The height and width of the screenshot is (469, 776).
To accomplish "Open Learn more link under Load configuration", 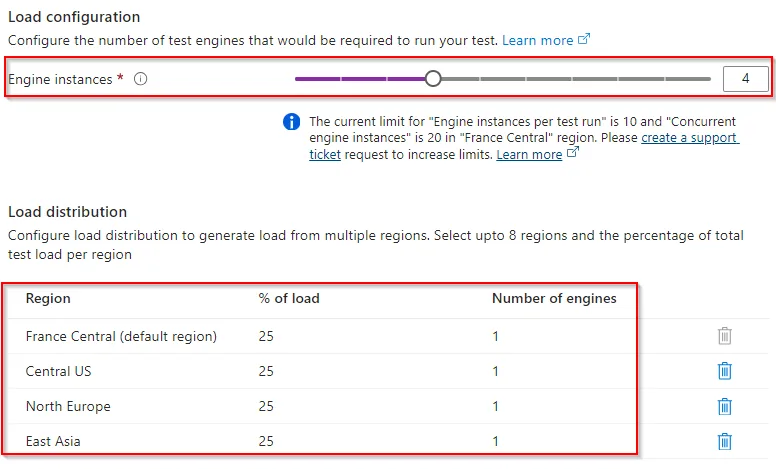I will [x=538, y=40].
